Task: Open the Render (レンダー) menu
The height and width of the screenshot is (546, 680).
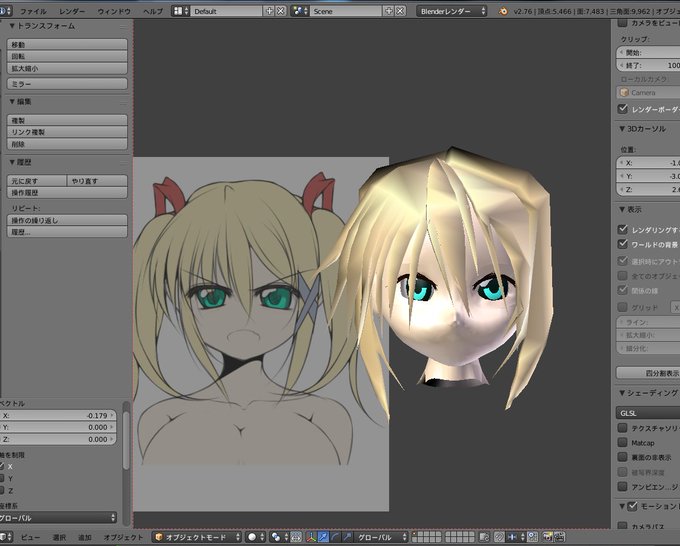Action: point(72,11)
